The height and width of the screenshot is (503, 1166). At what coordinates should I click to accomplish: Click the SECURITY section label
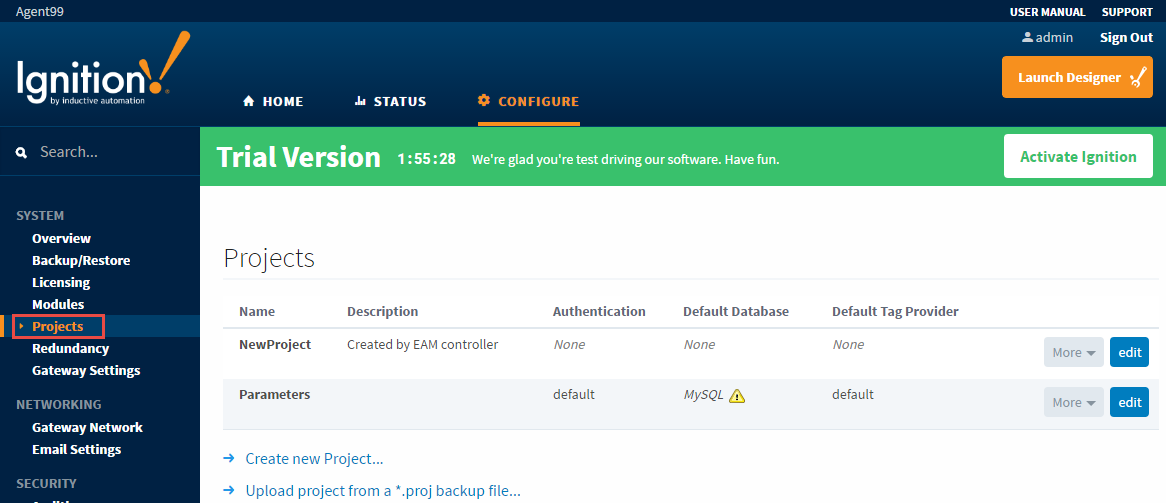[46, 484]
